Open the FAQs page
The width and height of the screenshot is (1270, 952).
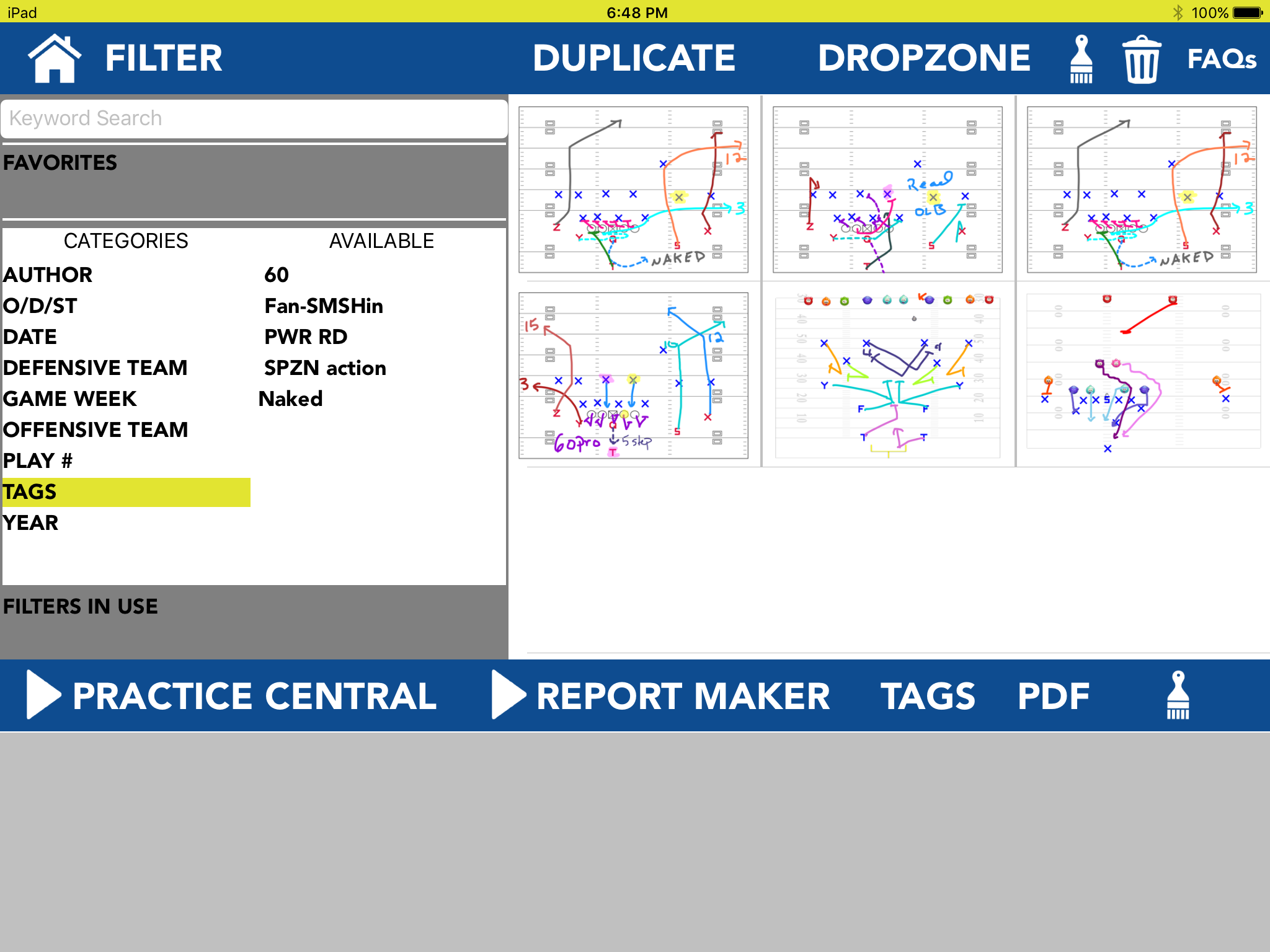click(x=1221, y=59)
